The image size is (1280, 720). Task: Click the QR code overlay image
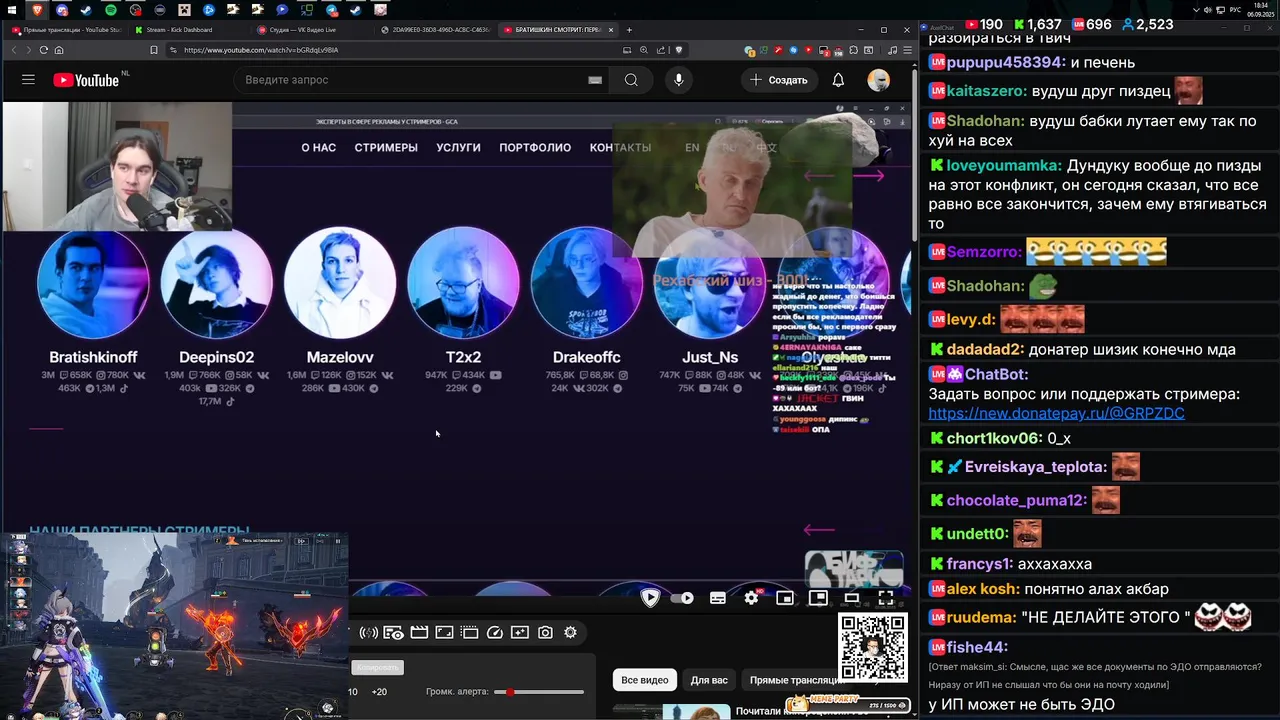tap(872, 648)
